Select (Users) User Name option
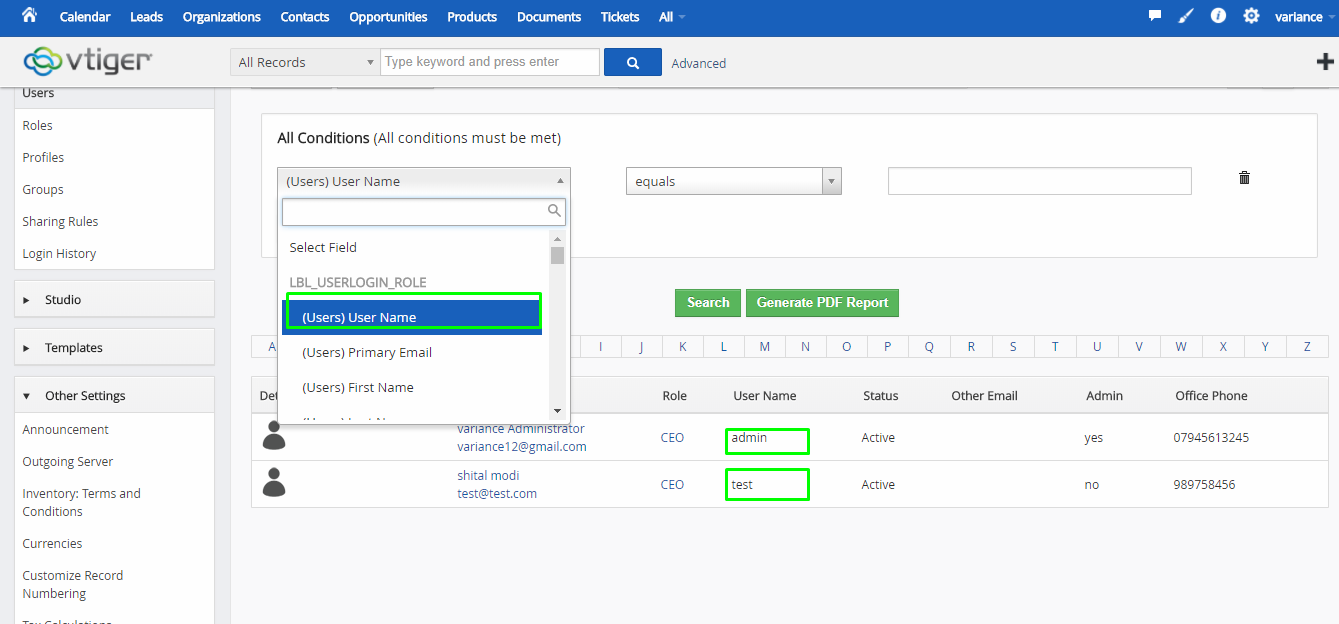 412,317
